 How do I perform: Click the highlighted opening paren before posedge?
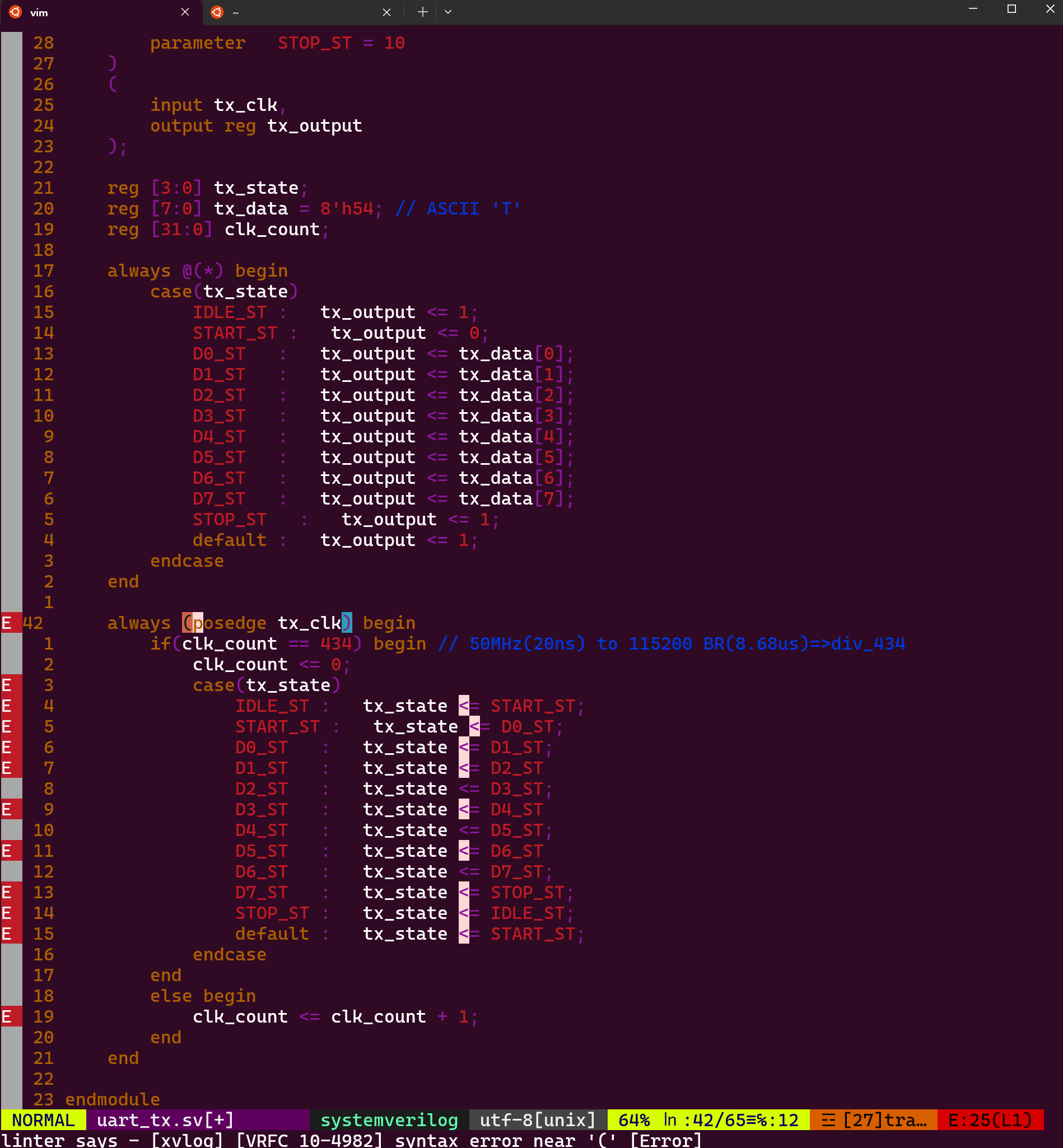click(x=187, y=623)
